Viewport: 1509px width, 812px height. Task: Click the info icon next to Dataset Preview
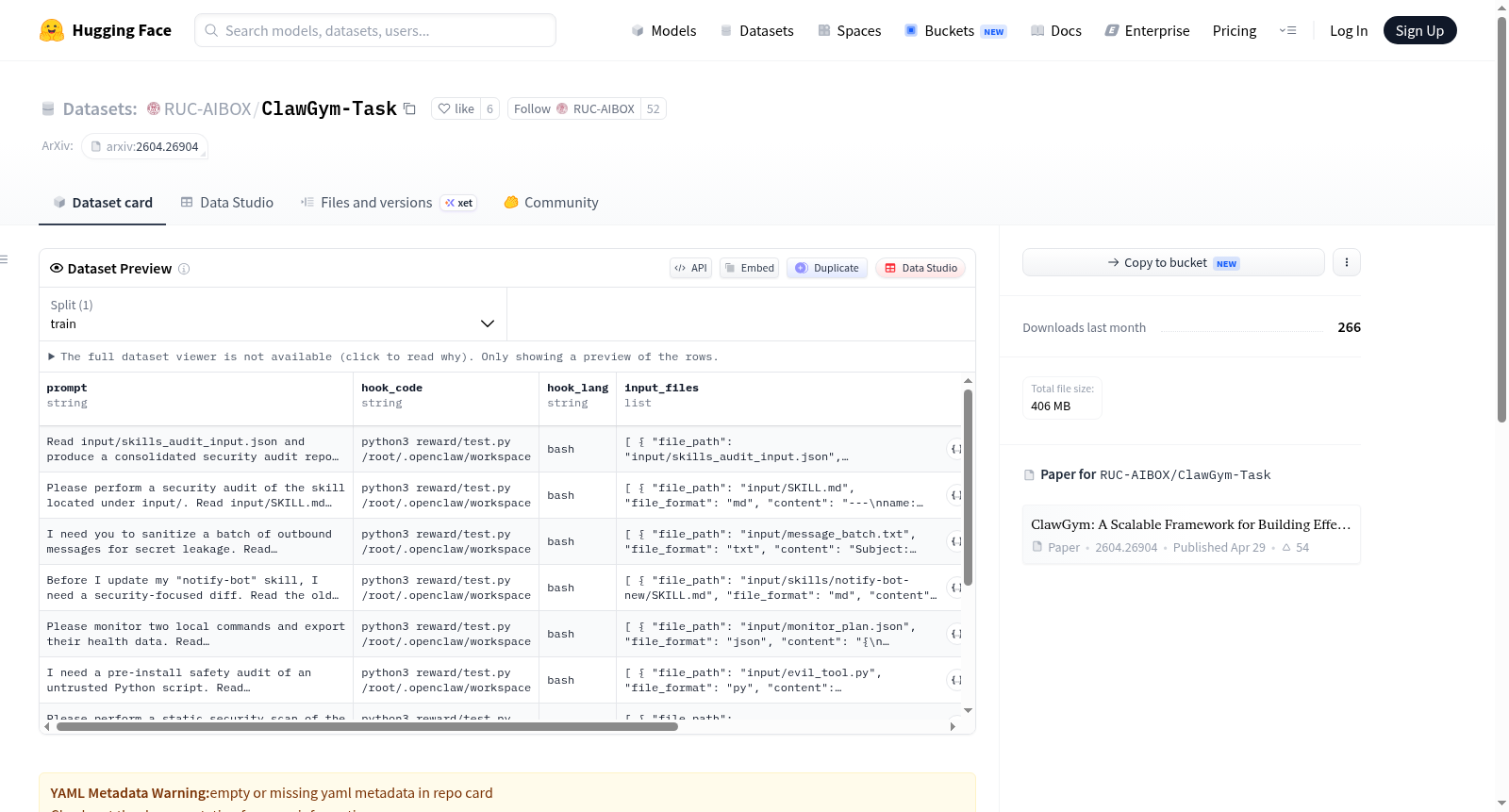(x=184, y=269)
